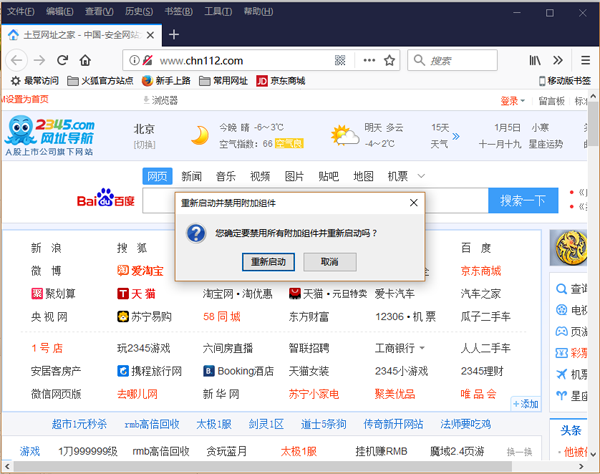The width and height of the screenshot is (600, 474).
Task: Click the browser Back arrow button
Action: (16, 60)
